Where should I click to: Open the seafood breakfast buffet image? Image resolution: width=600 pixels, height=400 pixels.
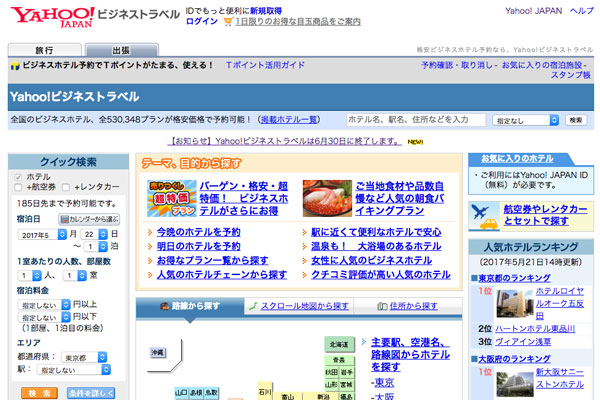[x=327, y=198]
